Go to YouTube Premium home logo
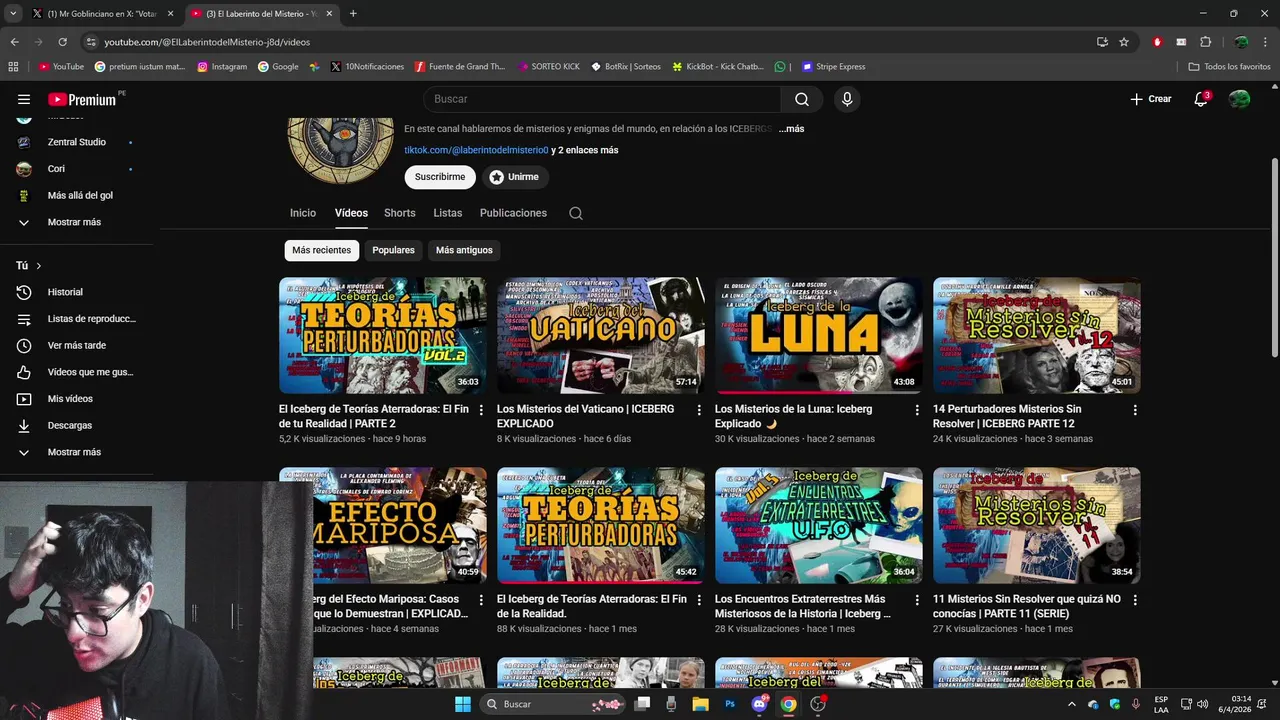The width and height of the screenshot is (1280, 720). coord(82,99)
